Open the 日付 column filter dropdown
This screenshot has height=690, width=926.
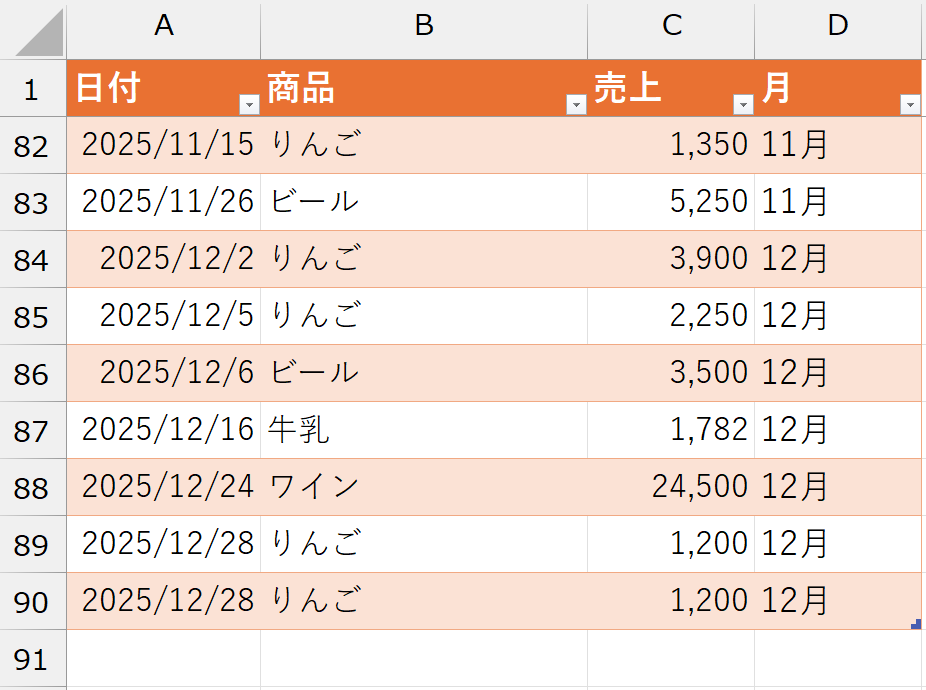pos(247,103)
